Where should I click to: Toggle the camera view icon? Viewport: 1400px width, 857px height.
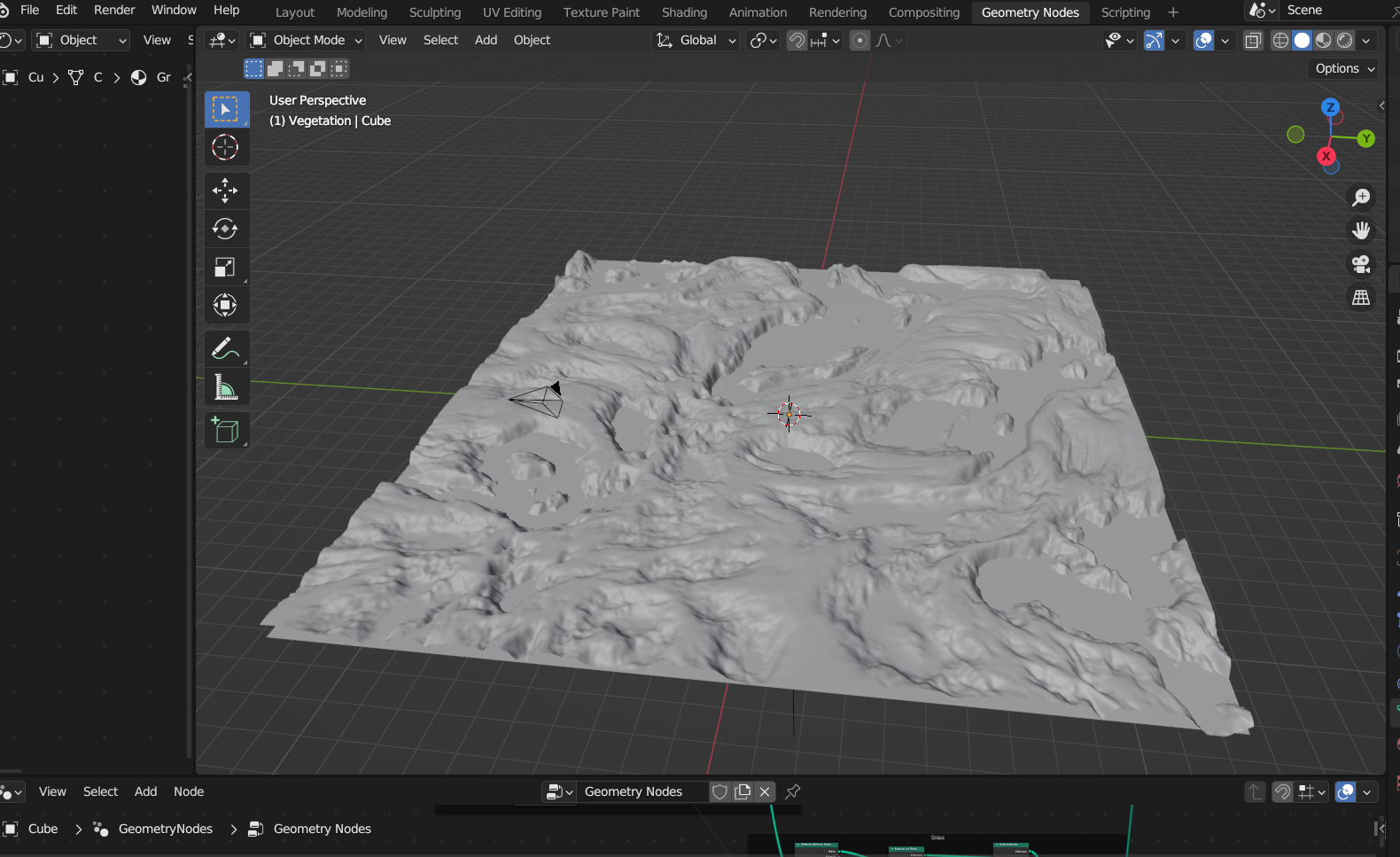point(1361,264)
